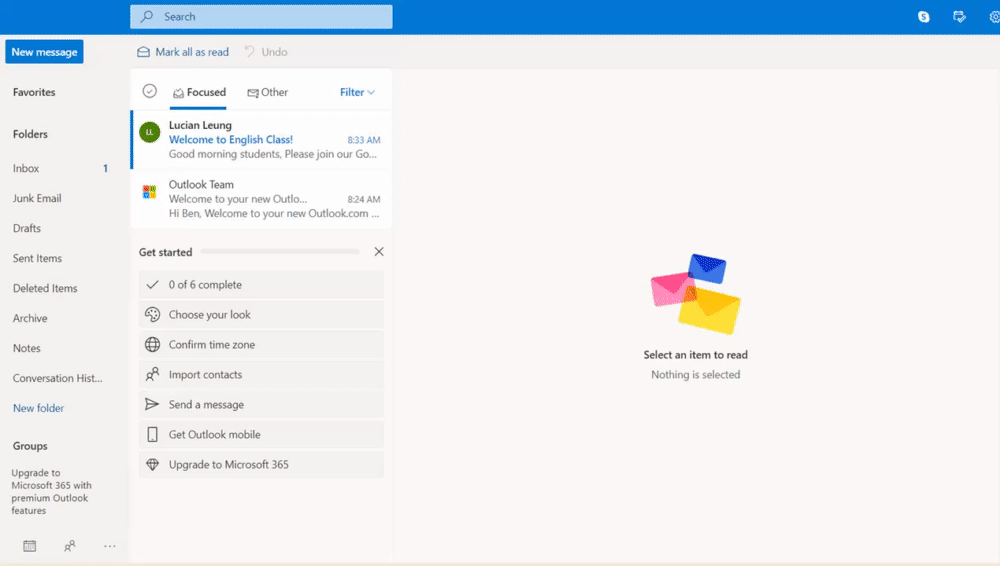Click in the Search input field
1000x566 pixels.
[x=261, y=17]
